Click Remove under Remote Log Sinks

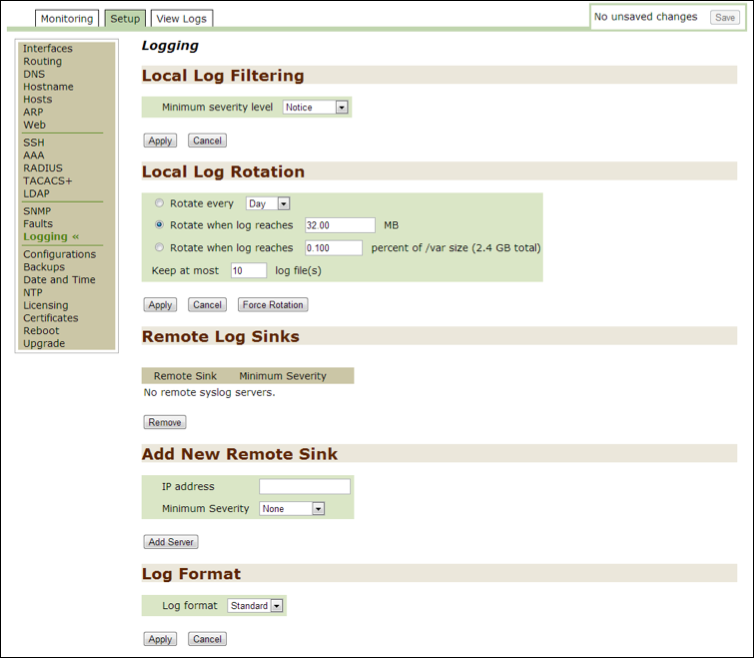[165, 422]
